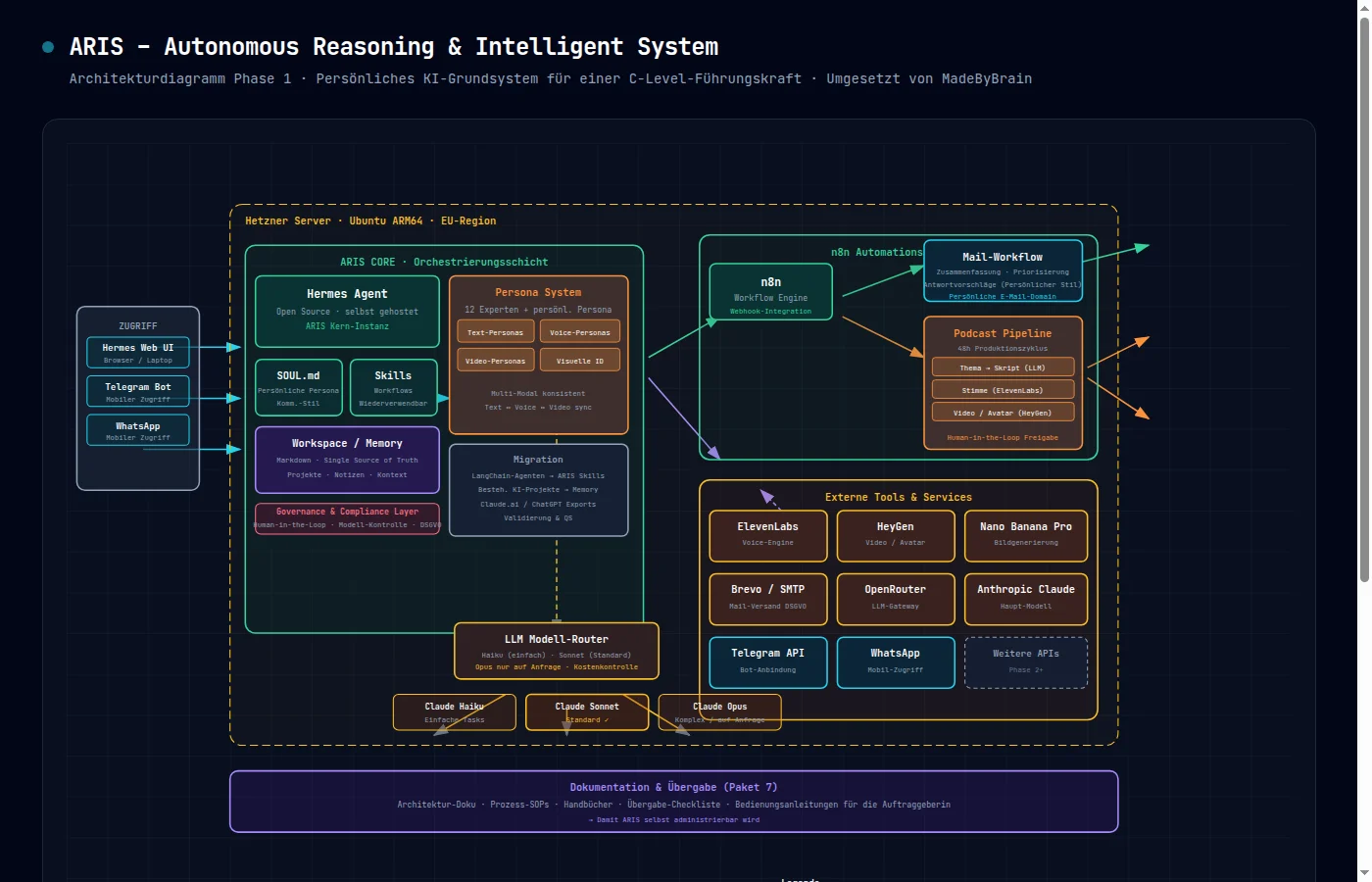
Task: Click the Hermes Agent box
Action: pos(347,312)
